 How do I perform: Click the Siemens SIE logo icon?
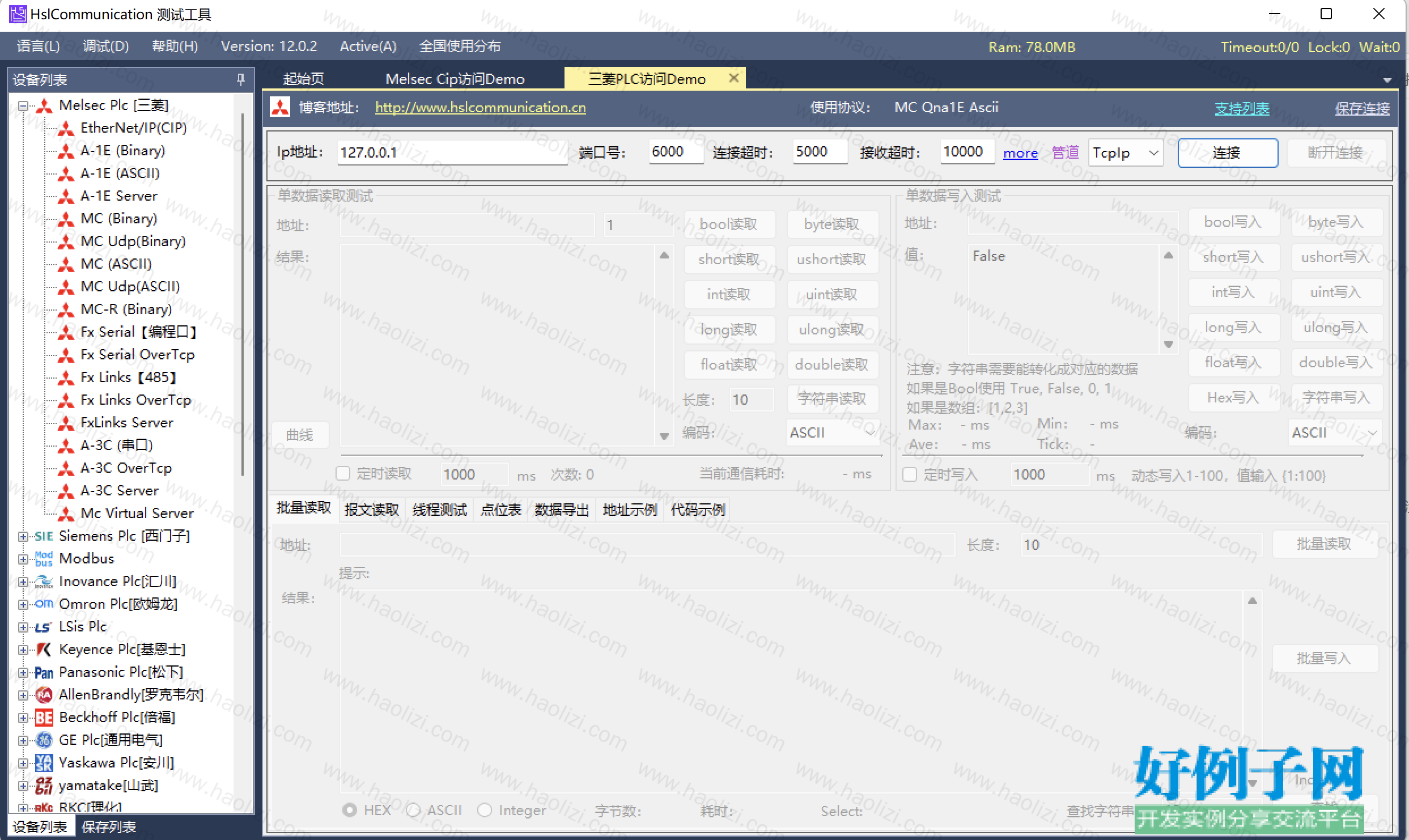(x=44, y=536)
